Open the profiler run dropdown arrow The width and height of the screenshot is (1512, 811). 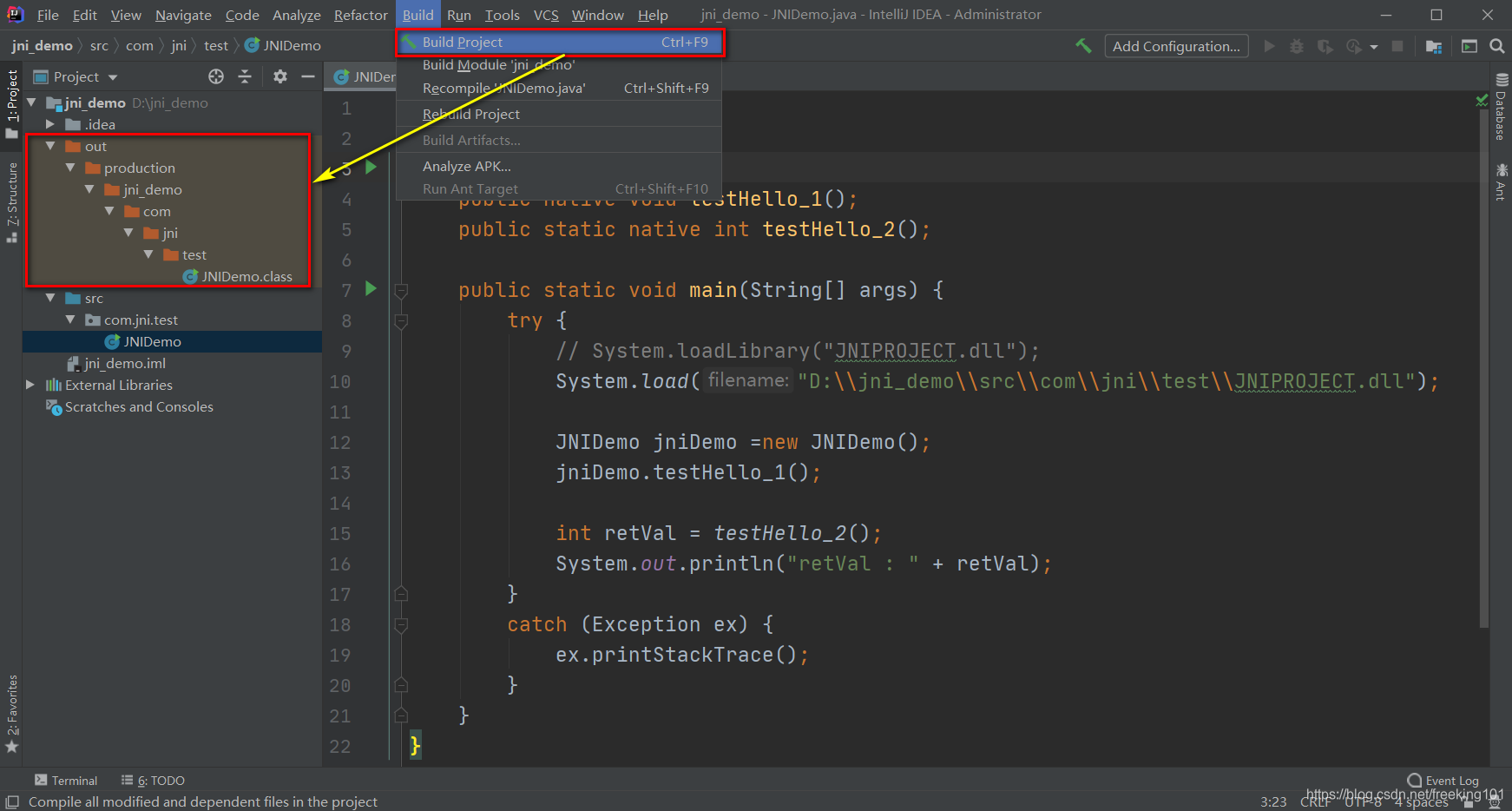point(1374,47)
